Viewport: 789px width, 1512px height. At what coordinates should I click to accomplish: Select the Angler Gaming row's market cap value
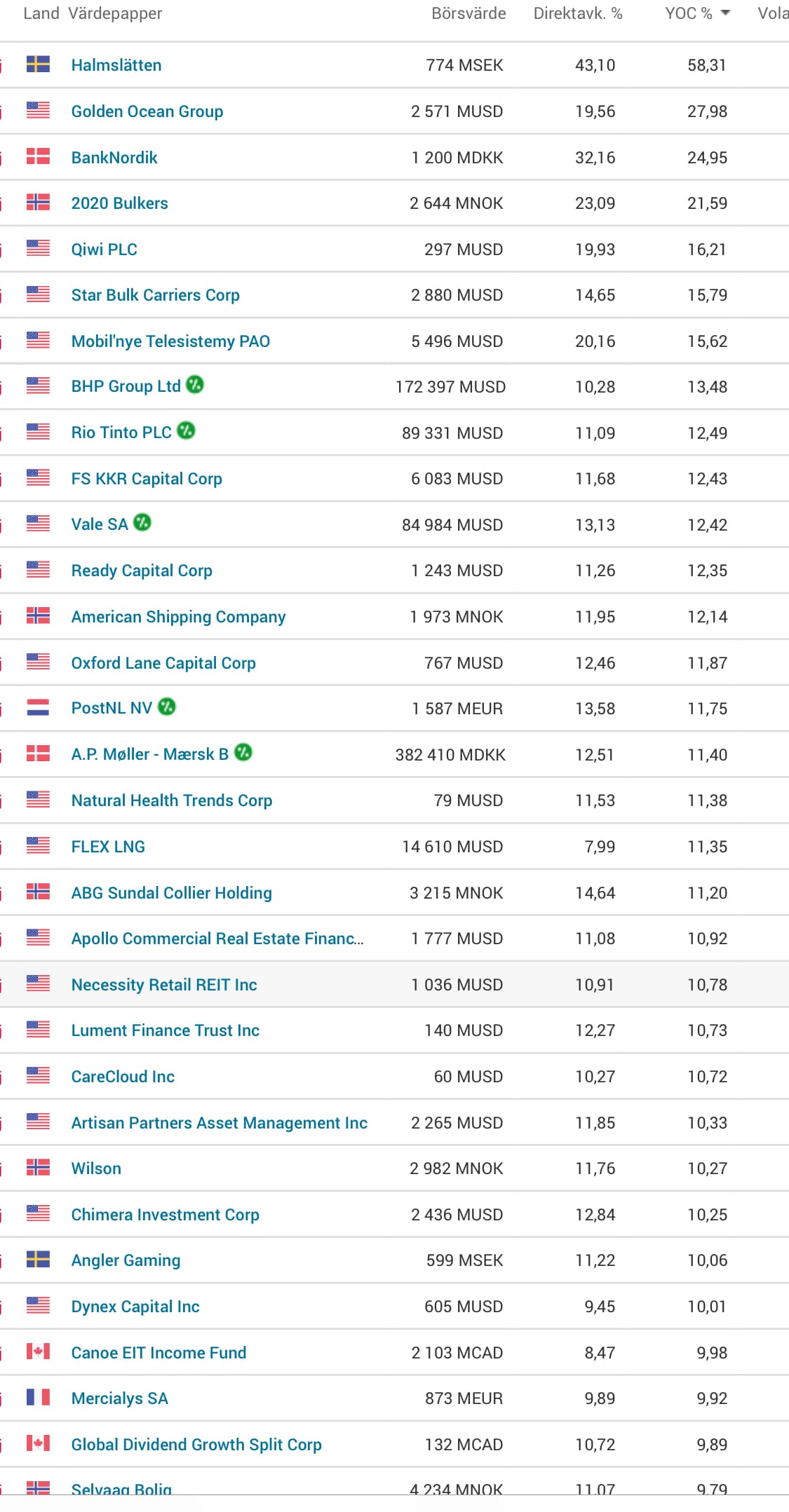(464, 1260)
